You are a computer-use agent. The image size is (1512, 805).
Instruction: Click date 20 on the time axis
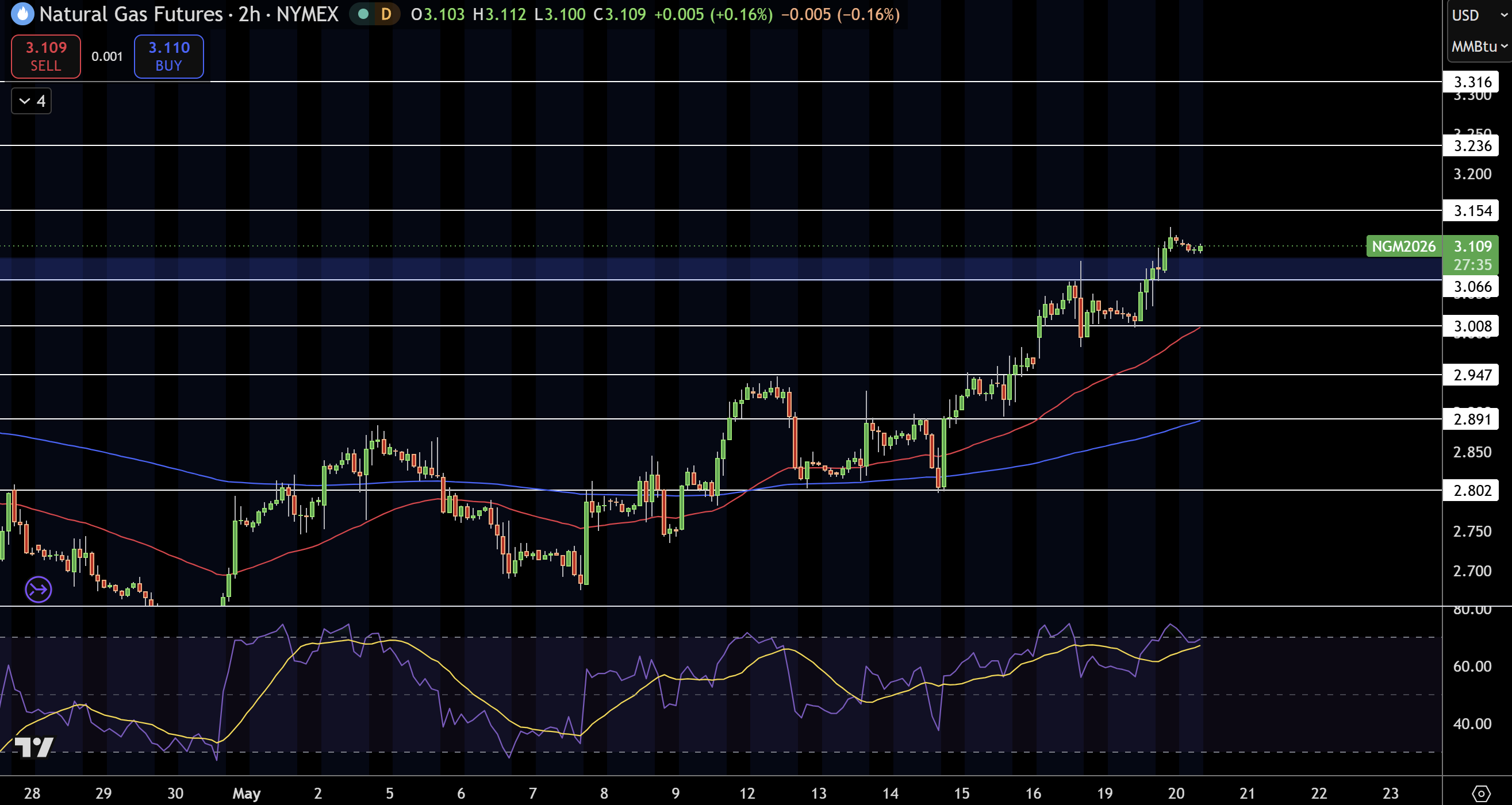[x=1176, y=794]
